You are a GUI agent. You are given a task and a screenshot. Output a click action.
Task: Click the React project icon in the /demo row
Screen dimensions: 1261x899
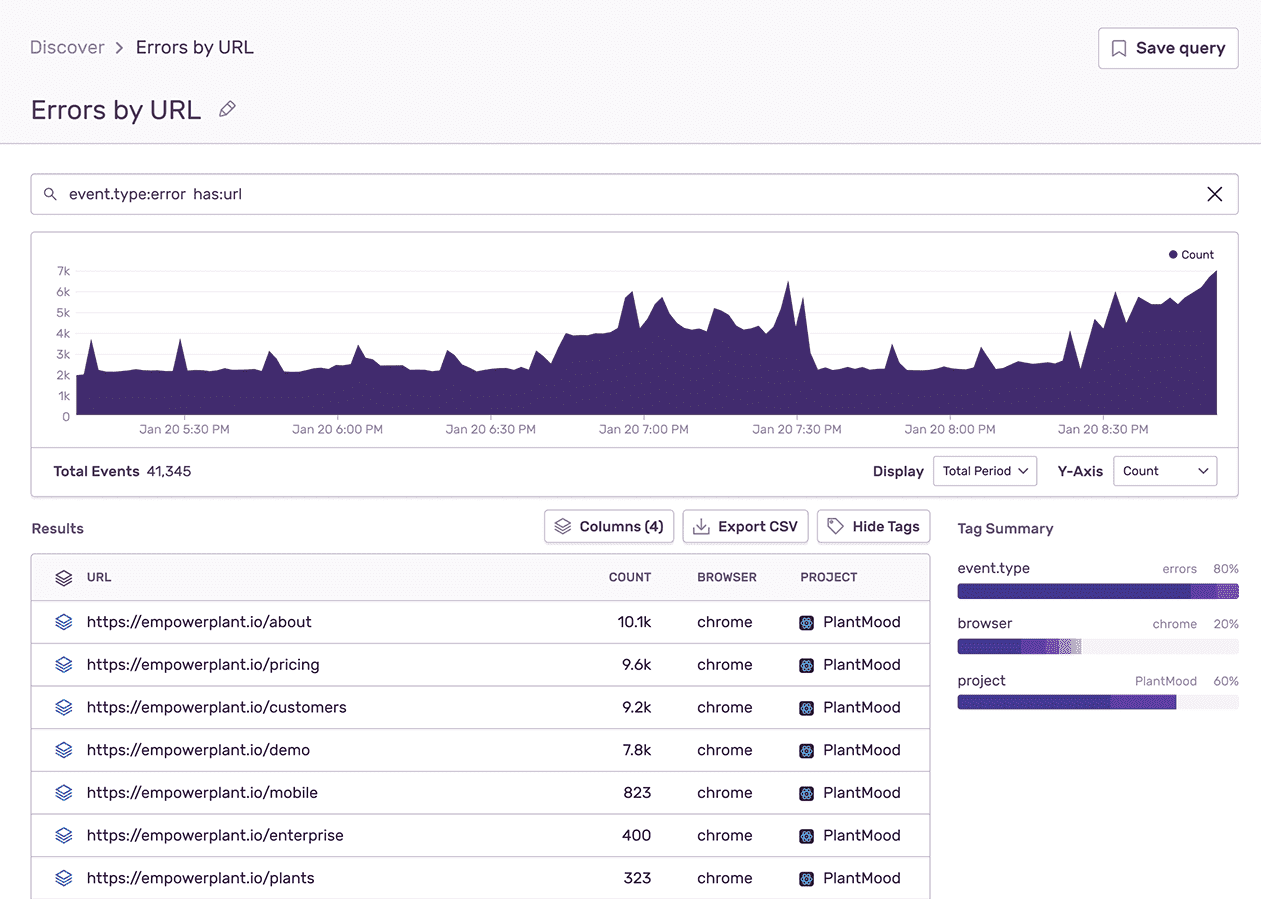click(x=807, y=751)
